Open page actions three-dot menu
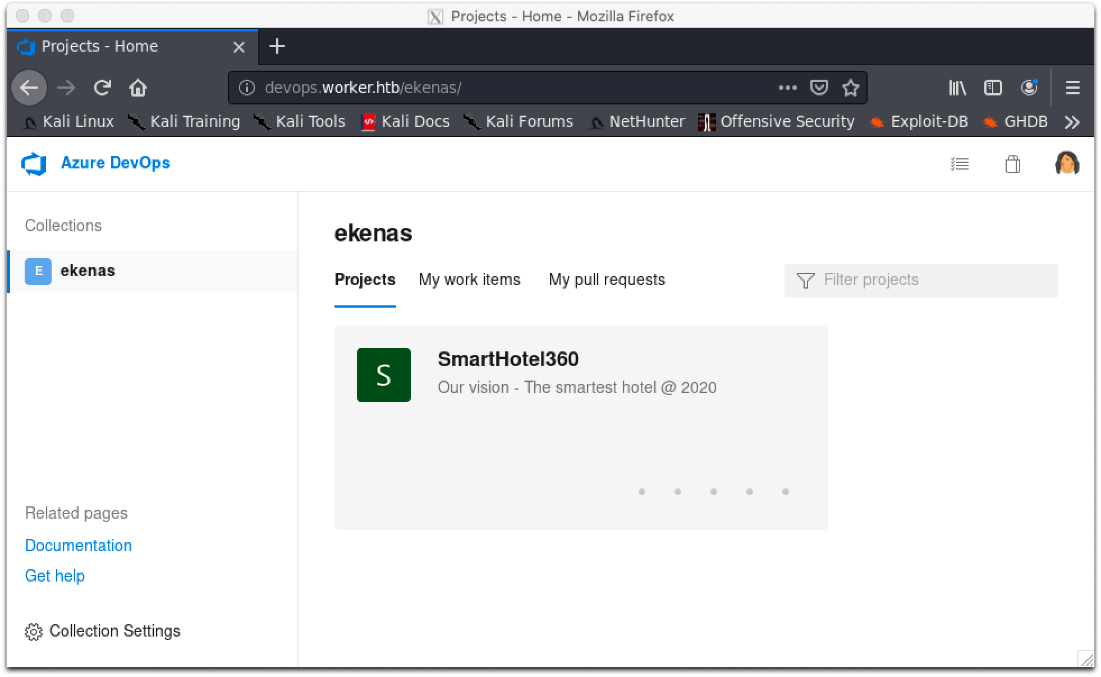Image resolution: width=1101 pixels, height=677 pixels. (788, 88)
